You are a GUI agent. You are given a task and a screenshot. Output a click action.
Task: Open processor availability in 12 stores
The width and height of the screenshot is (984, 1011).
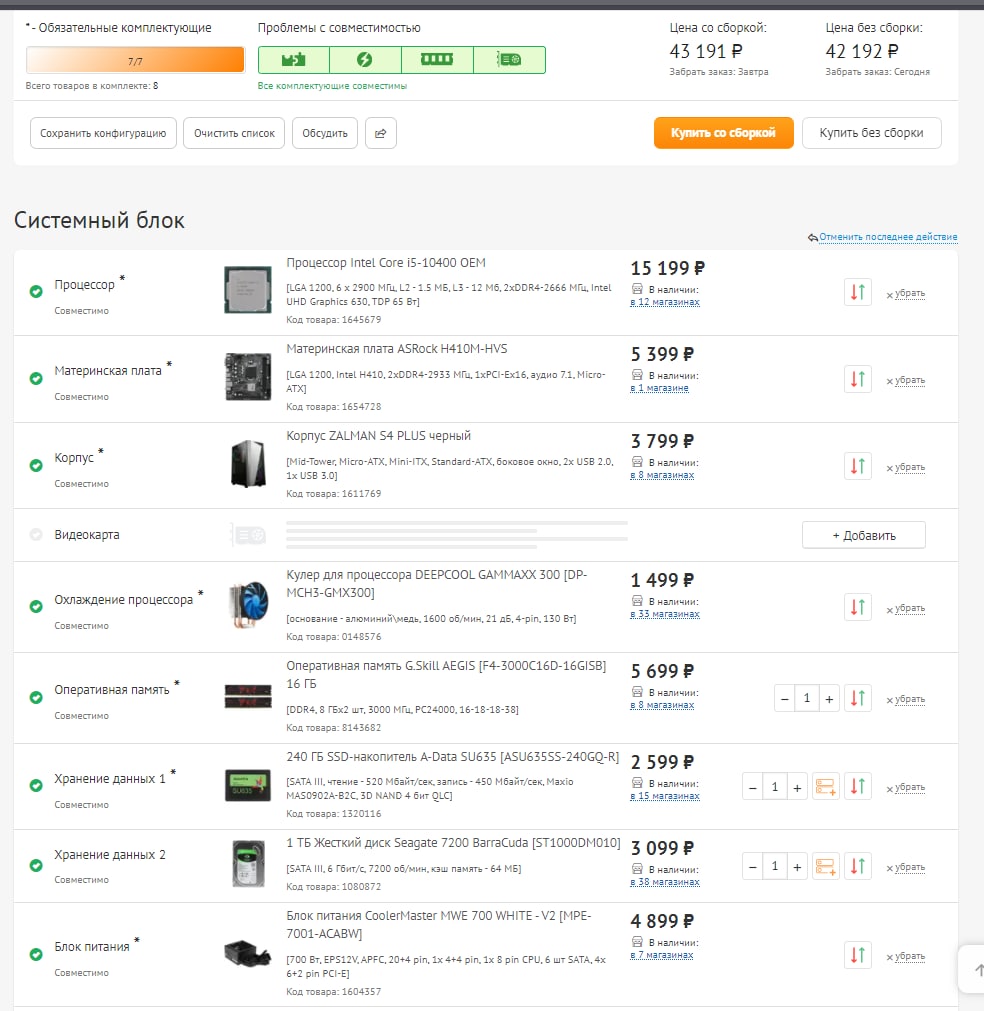665,302
